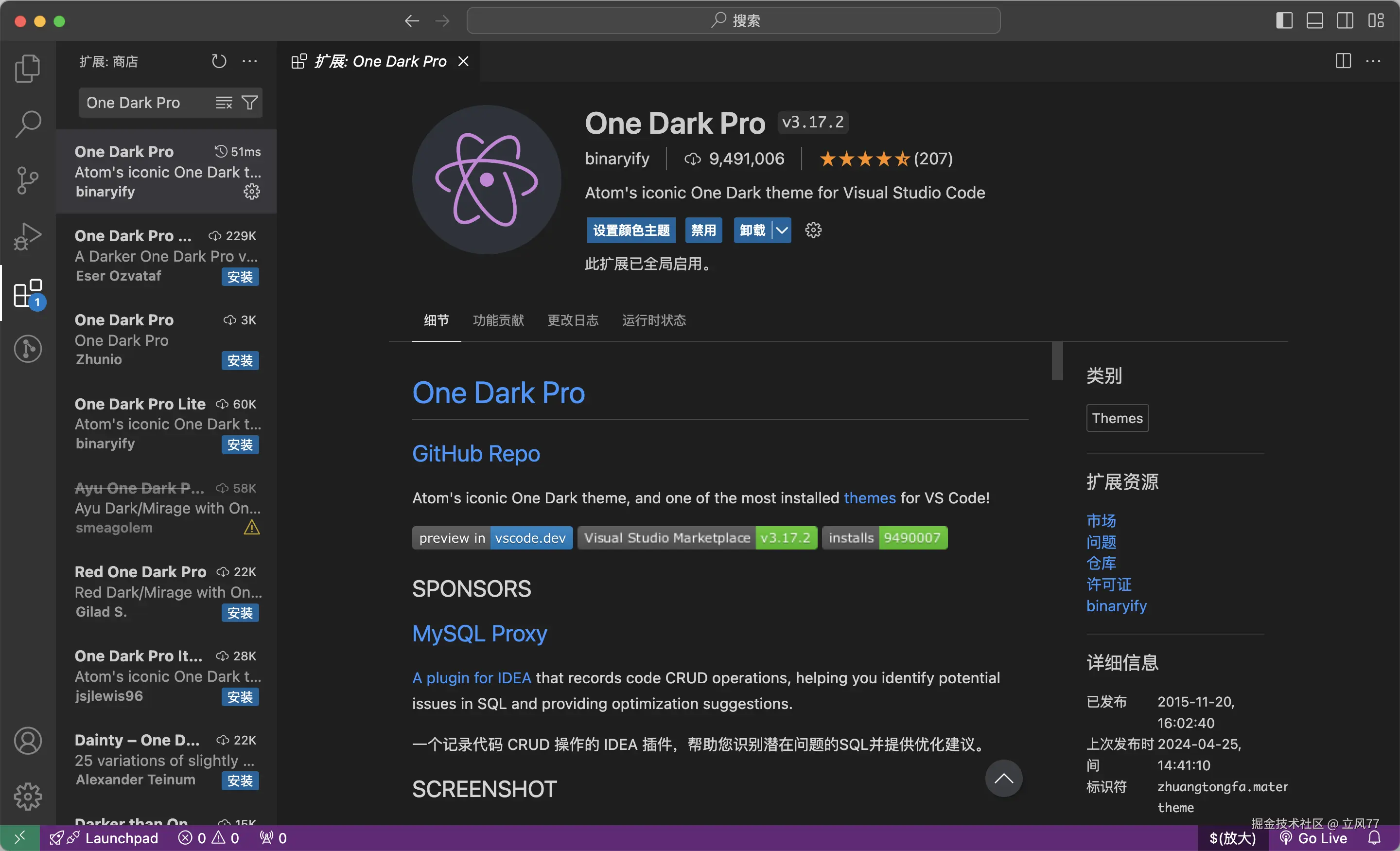
Task: Toggle the bottom panel layout button
Action: click(1314, 20)
